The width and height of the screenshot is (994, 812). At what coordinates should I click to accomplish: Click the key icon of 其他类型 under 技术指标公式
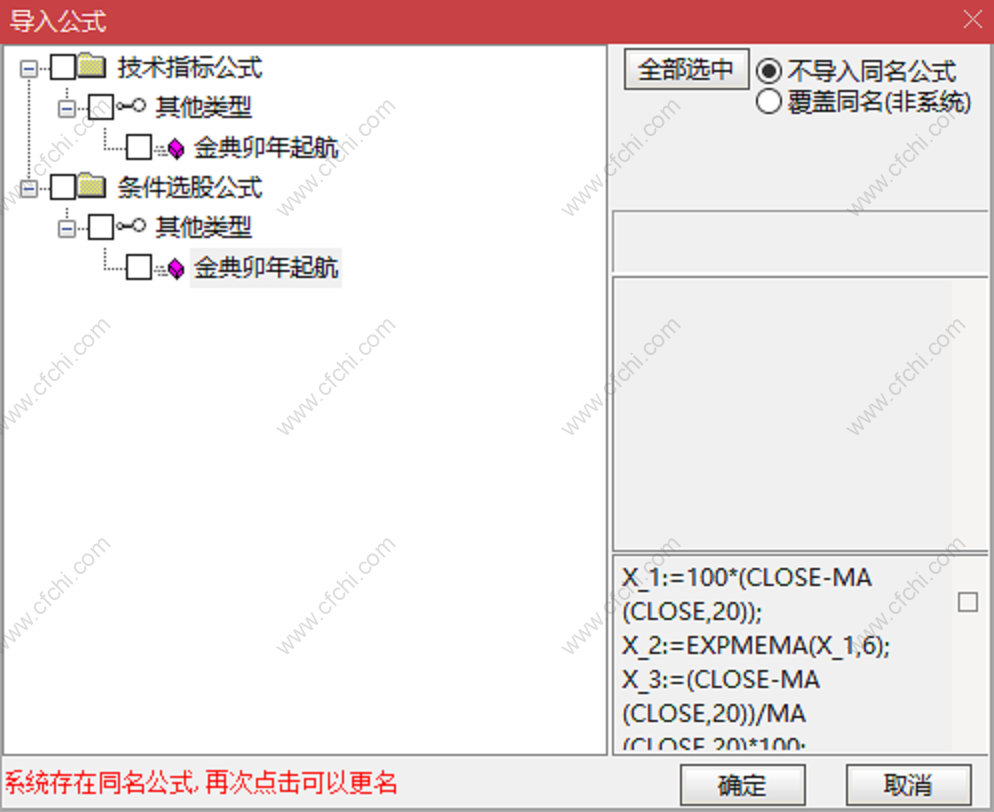[x=131, y=105]
